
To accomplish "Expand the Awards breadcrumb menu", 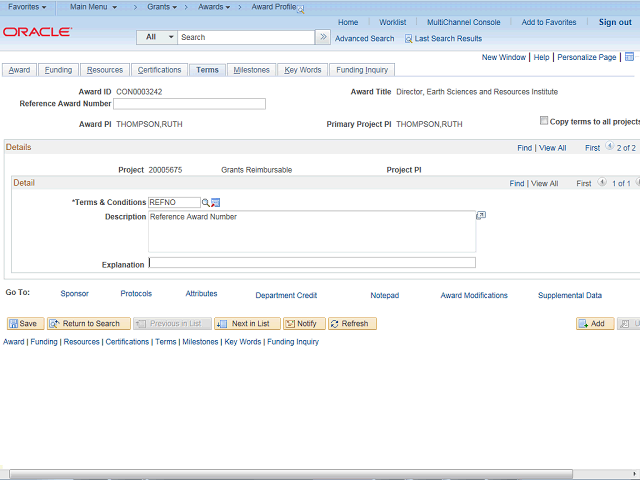I will pos(214,7).
